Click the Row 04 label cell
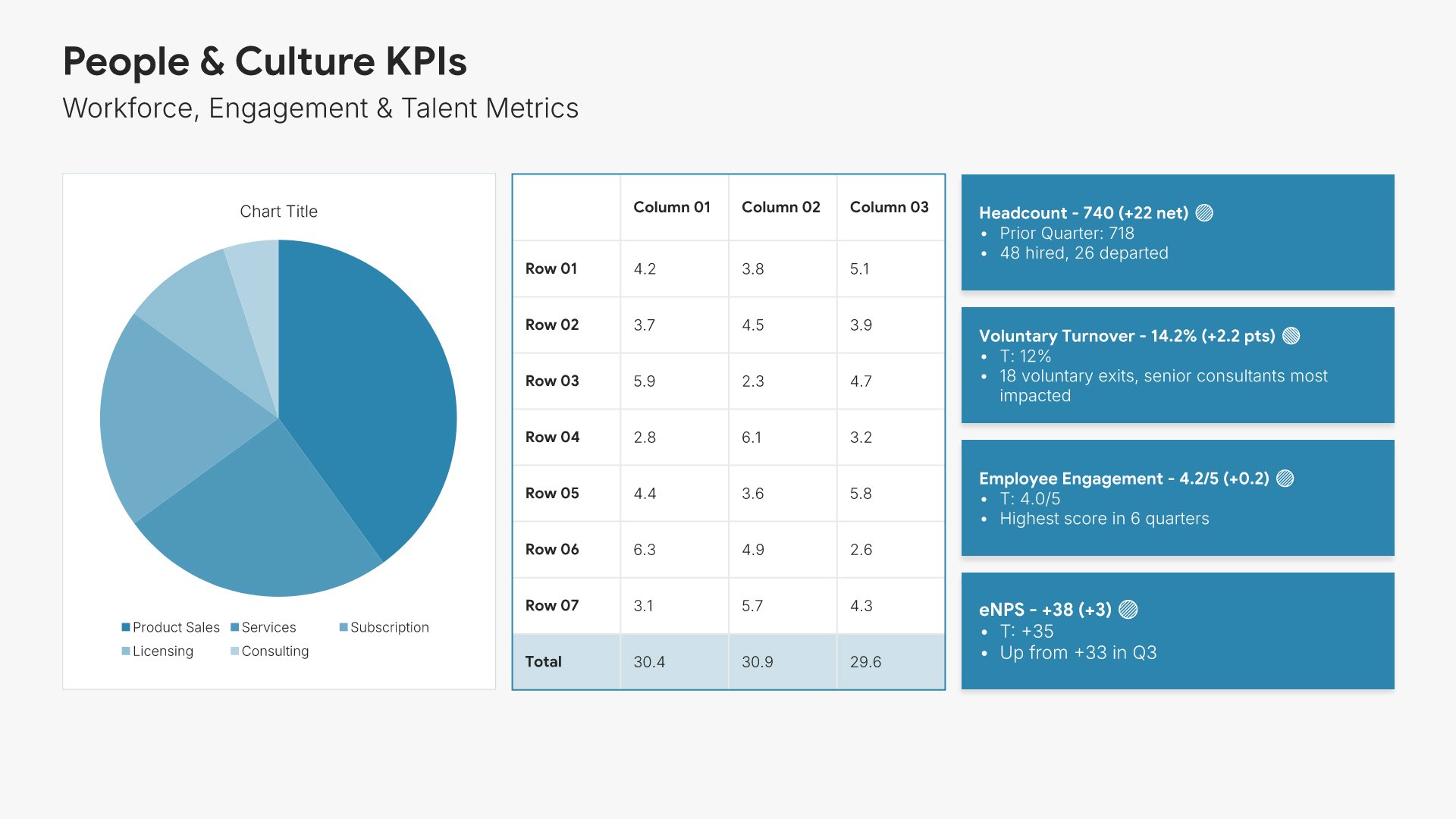The width and height of the screenshot is (1456, 819). coord(552,437)
